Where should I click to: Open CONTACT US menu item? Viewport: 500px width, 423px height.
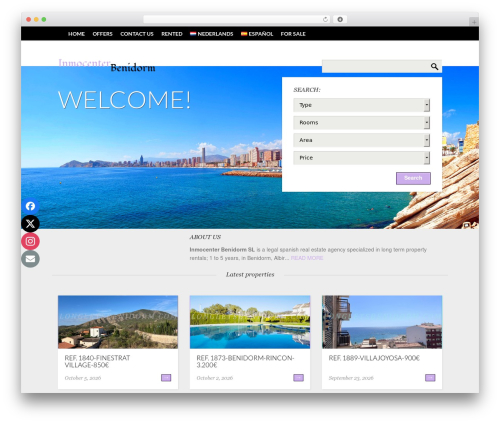click(x=137, y=34)
